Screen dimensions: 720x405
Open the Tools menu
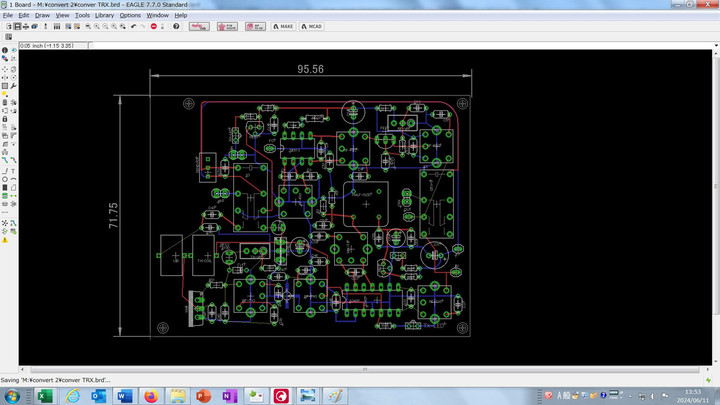(x=82, y=15)
